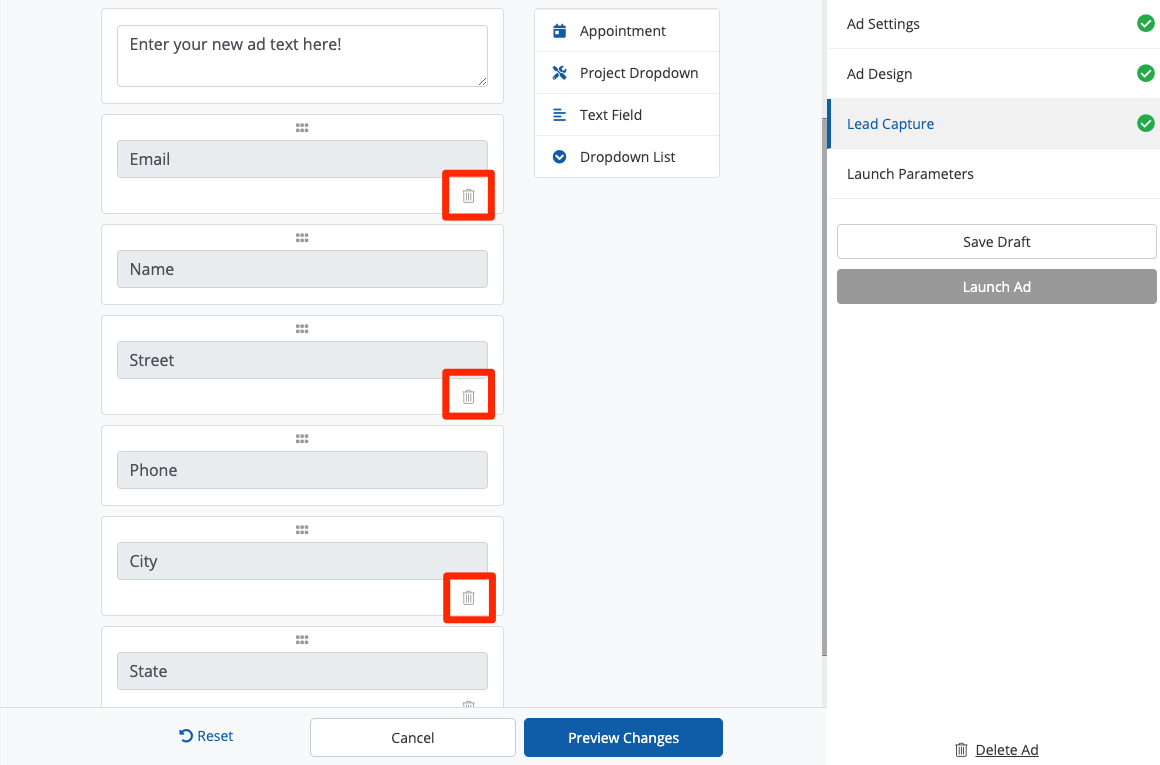This screenshot has height=765, width=1160.
Task: Delete the Street field with trash icon
Action: click(468, 396)
